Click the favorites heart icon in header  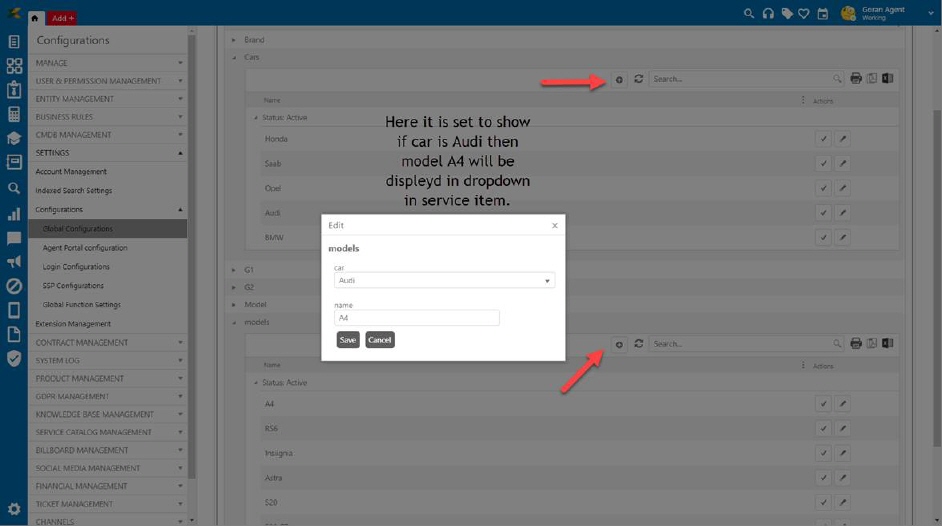tap(804, 13)
